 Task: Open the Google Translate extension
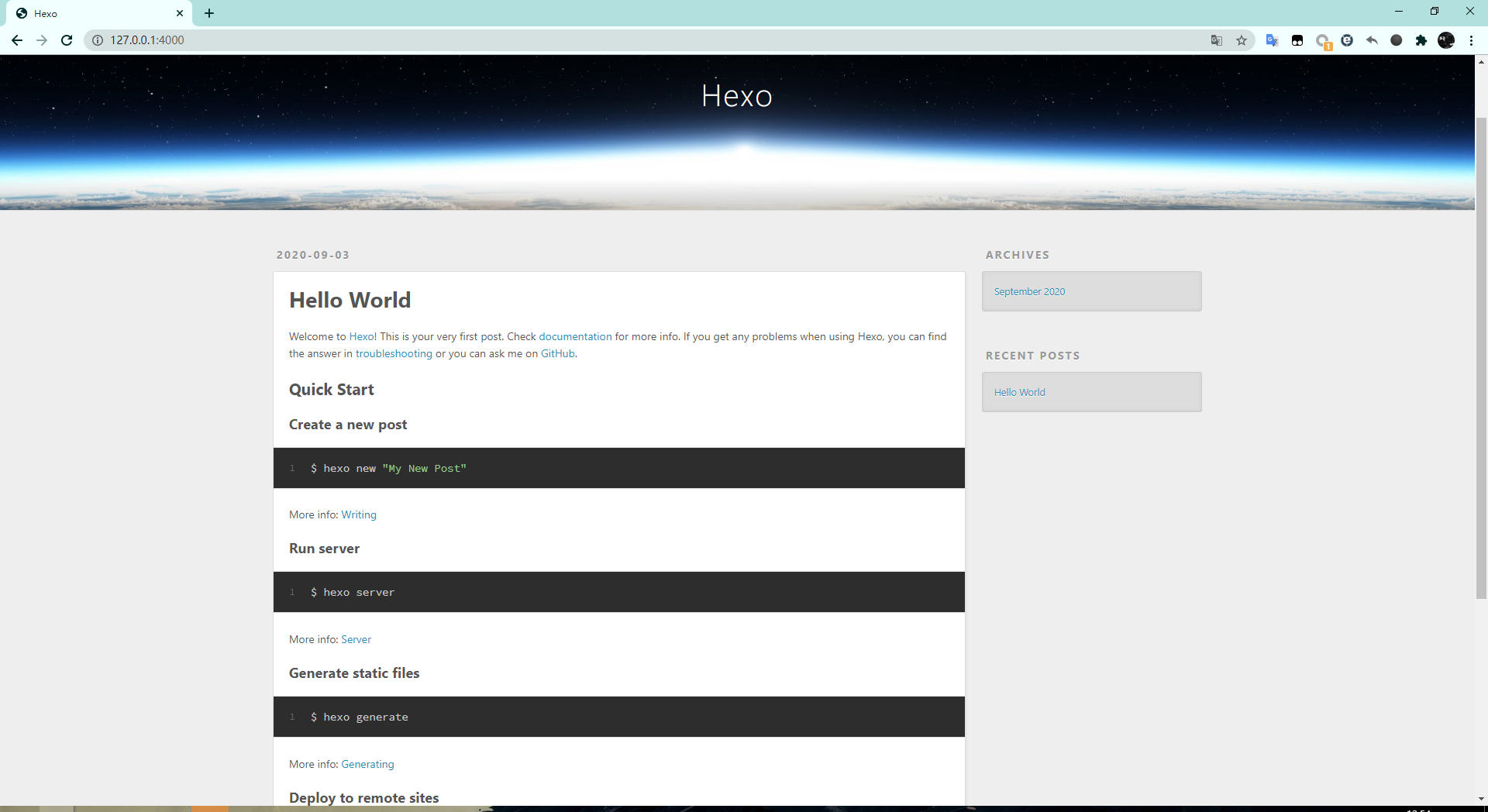tap(1272, 40)
